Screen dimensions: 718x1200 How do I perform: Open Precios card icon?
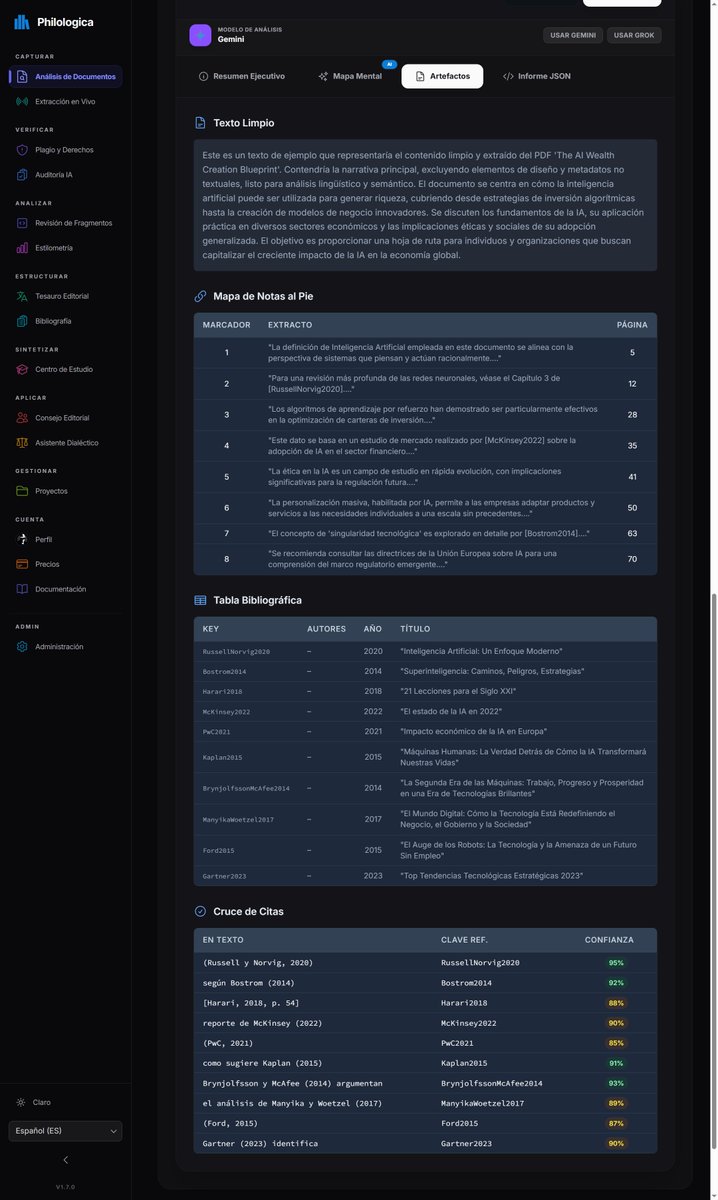(23, 564)
